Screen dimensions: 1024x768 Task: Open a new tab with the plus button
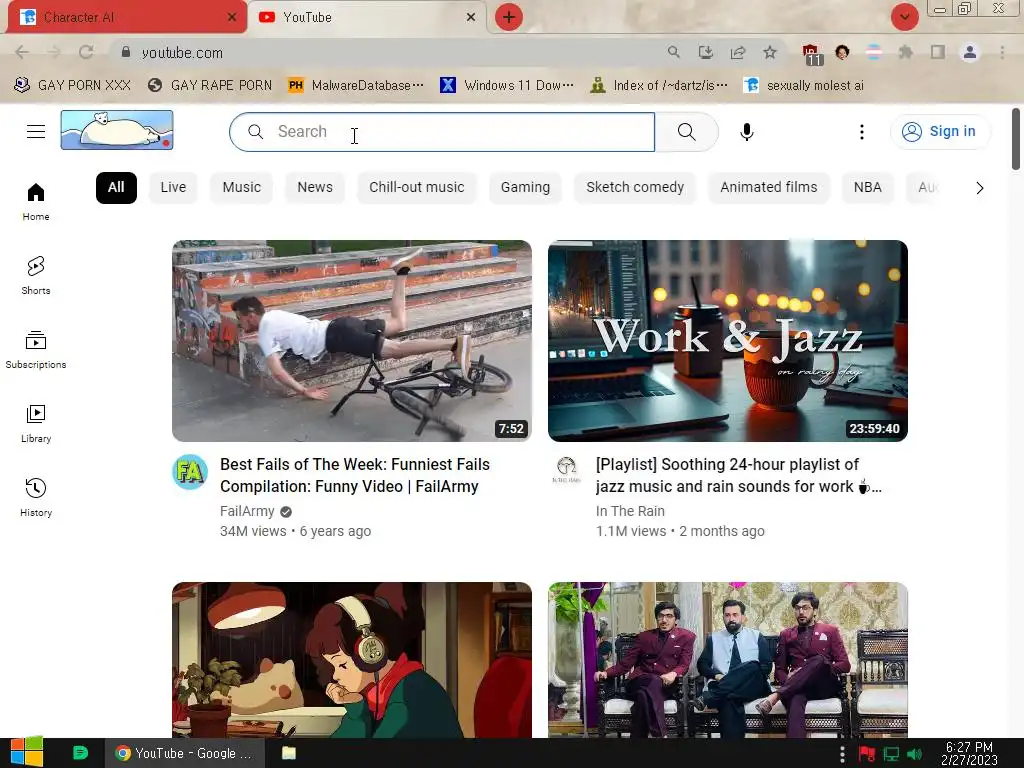point(509,17)
